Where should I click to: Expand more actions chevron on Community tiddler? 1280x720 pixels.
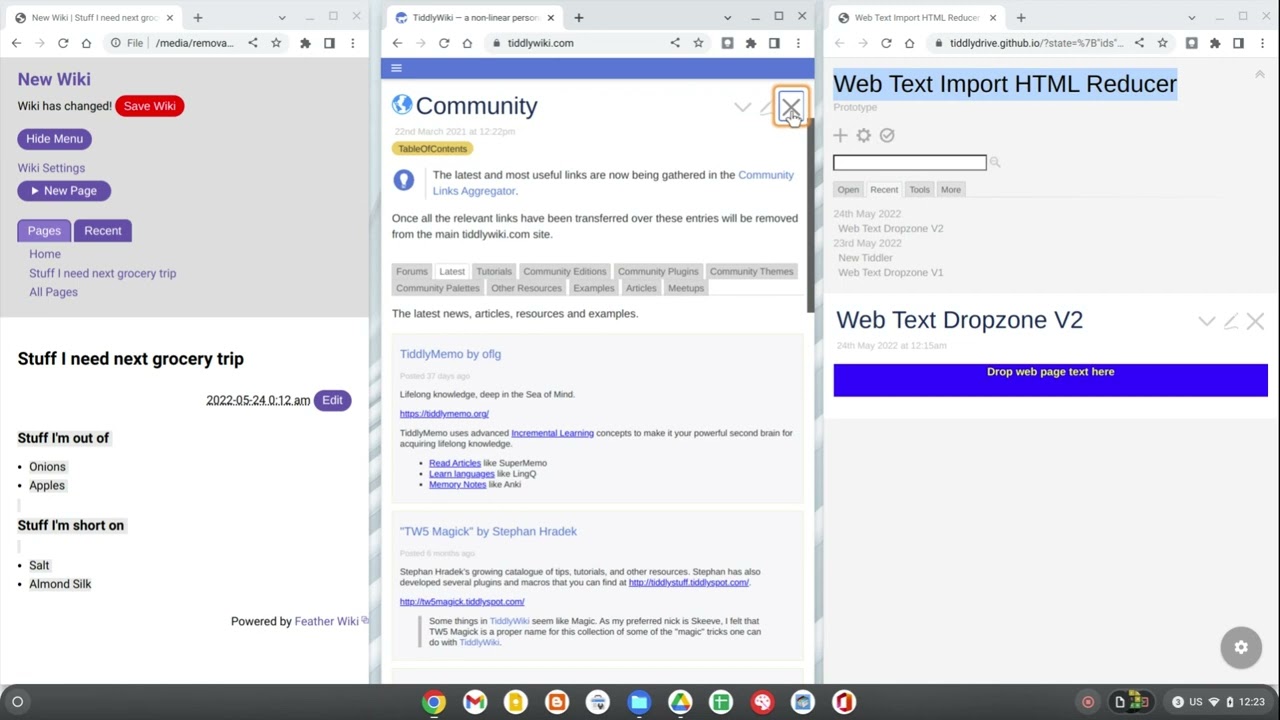click(742, 107)
